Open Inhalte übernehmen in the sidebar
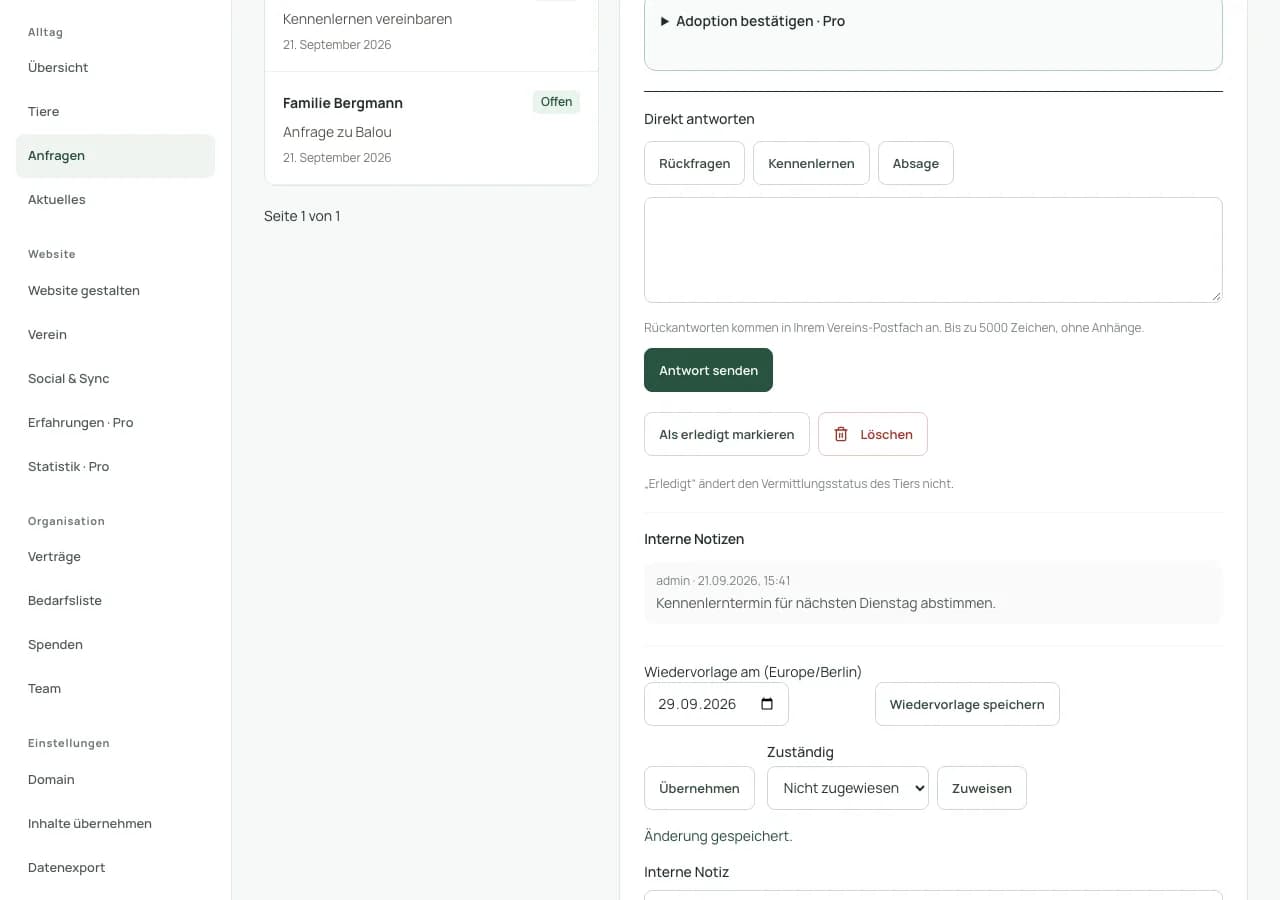This screenshot has width=1280, height=900. [x=115, y=824]
